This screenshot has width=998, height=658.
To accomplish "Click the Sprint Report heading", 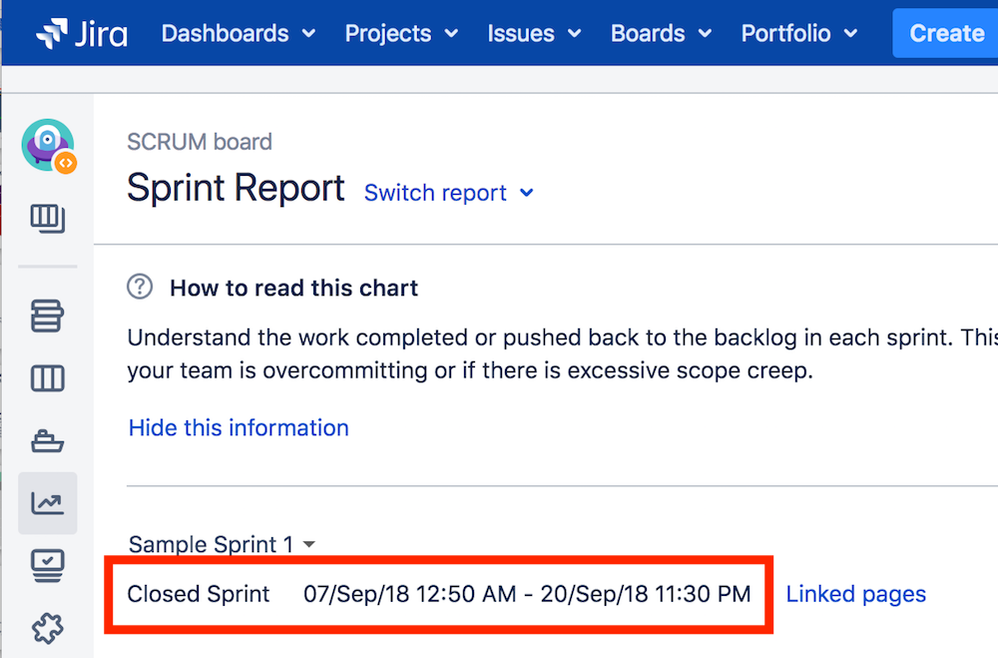I will tap(235, 188).
